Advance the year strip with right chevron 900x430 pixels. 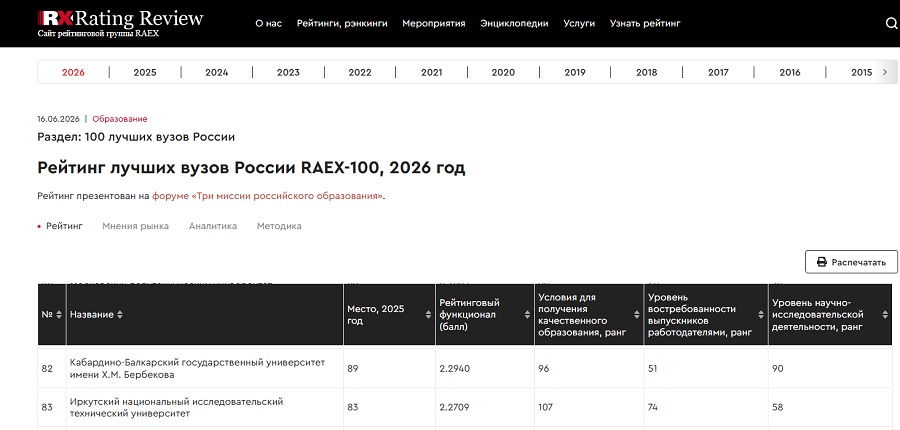885,72
